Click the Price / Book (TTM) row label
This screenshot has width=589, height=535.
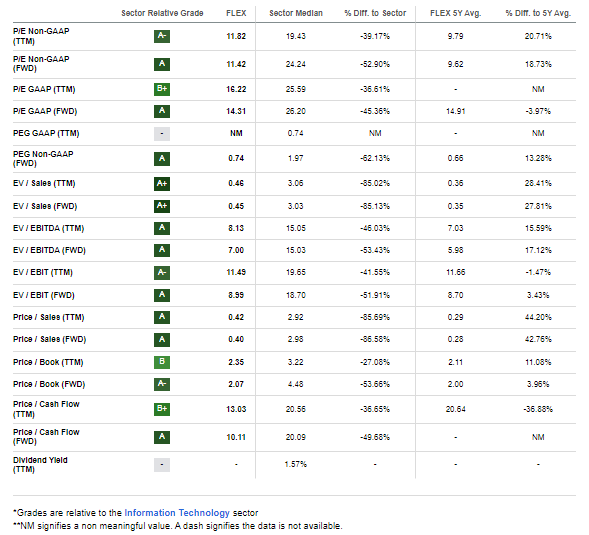(x=48, y=362)
